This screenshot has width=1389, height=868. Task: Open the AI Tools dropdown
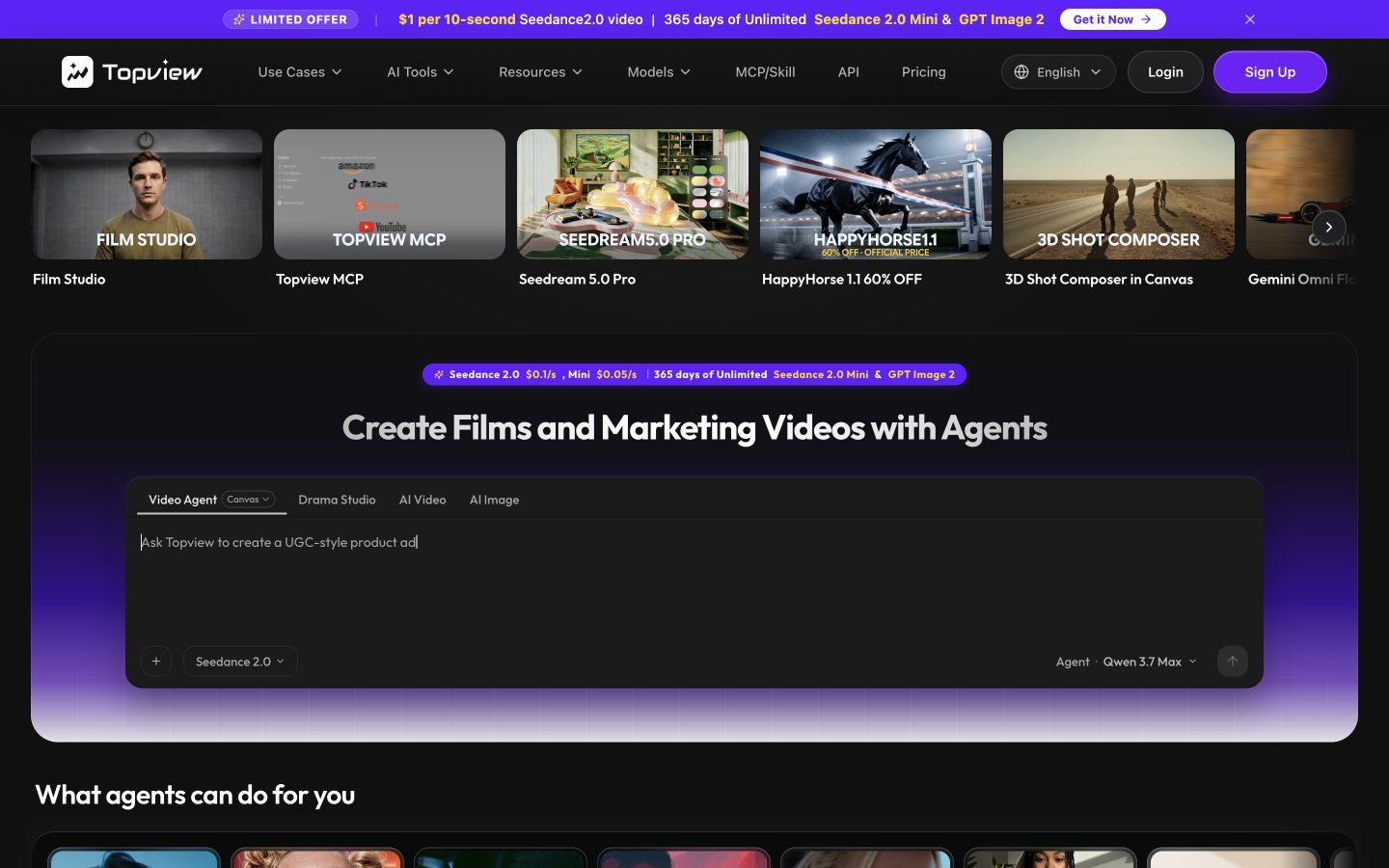421,72
